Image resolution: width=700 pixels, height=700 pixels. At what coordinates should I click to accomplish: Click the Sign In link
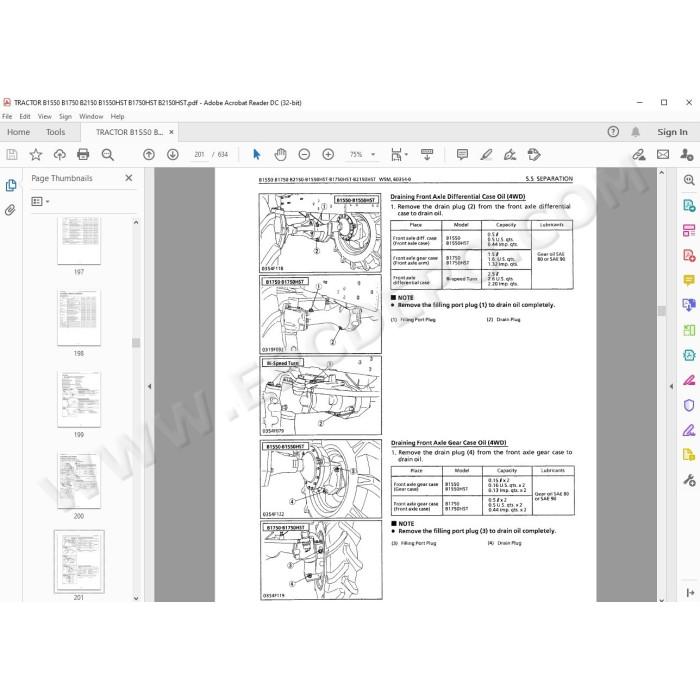tap(672, 132)
